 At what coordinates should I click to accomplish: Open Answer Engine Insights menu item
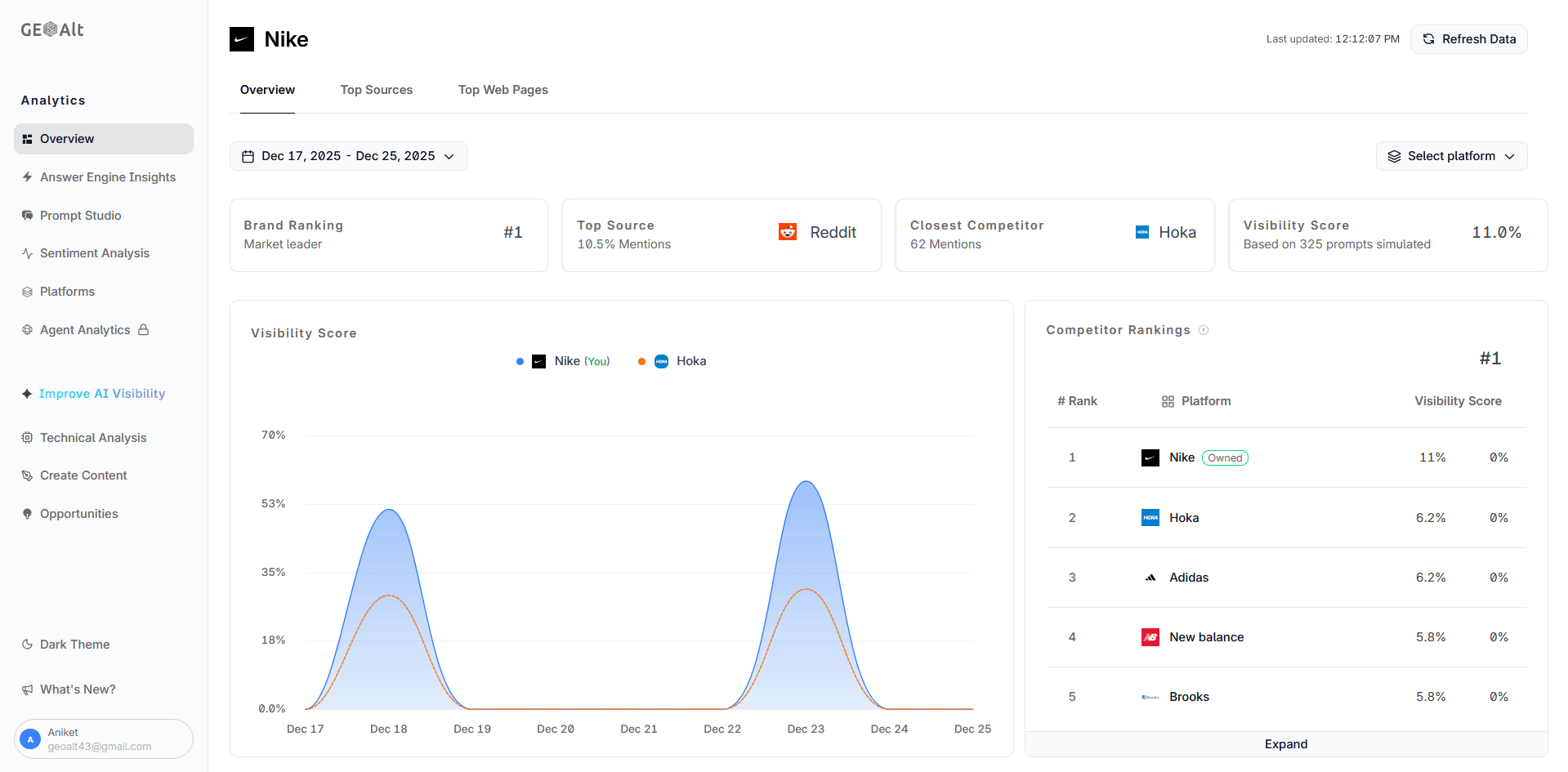click(104, 177)
